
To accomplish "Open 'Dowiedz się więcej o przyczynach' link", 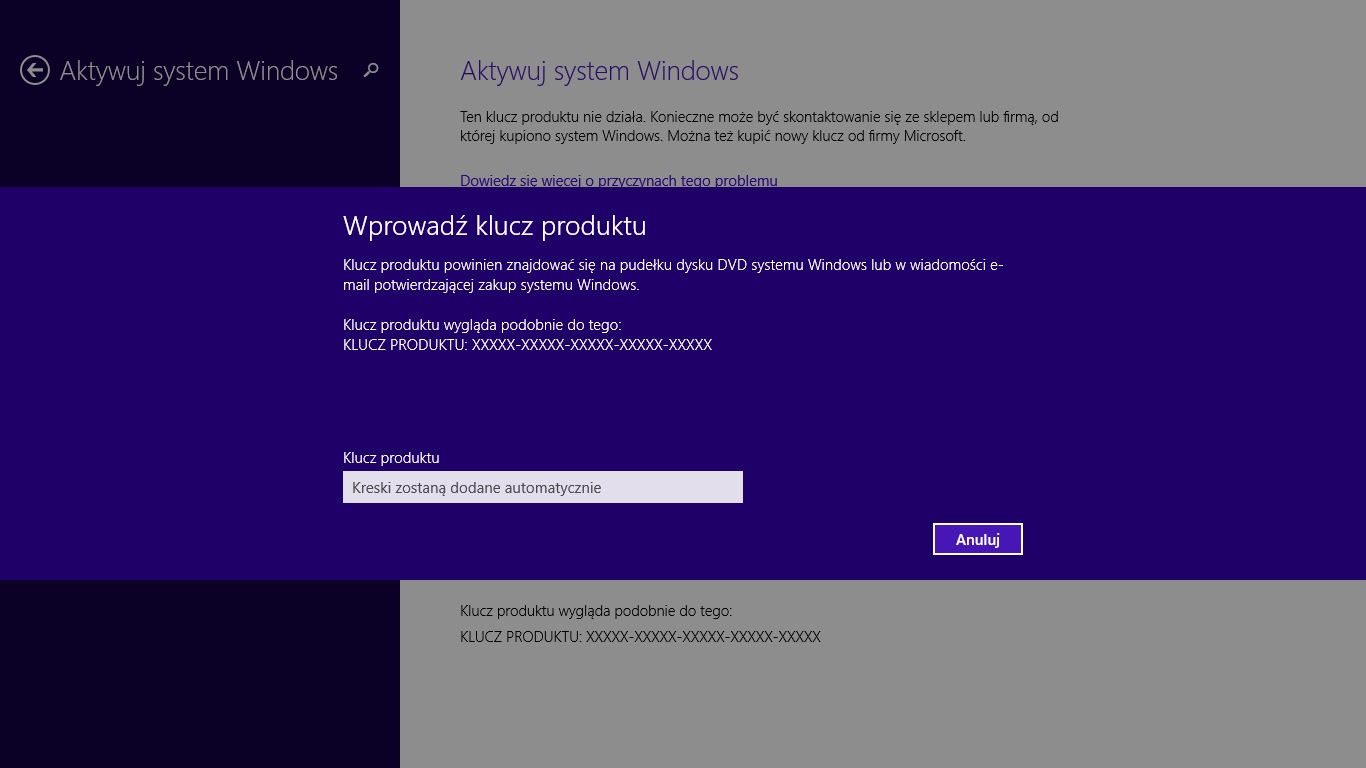I will 618,181.
